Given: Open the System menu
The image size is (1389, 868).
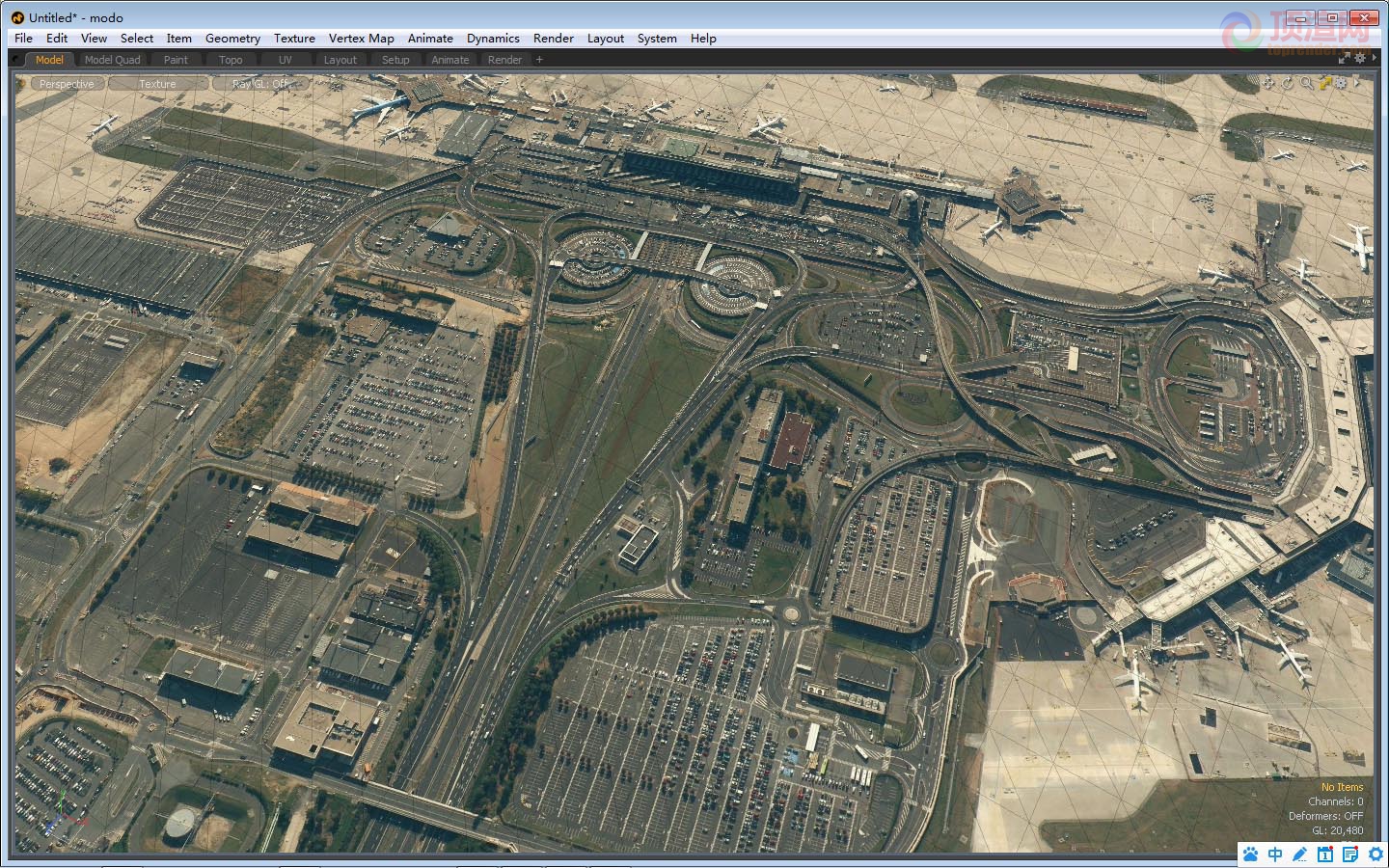Looking at the screenshot, I should click(657, 39).
